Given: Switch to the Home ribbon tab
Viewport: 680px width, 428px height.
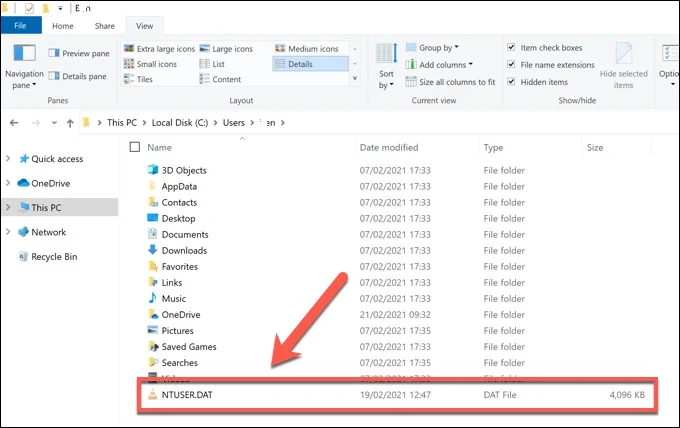Looking at the screenshot, I should pos(62,25).
